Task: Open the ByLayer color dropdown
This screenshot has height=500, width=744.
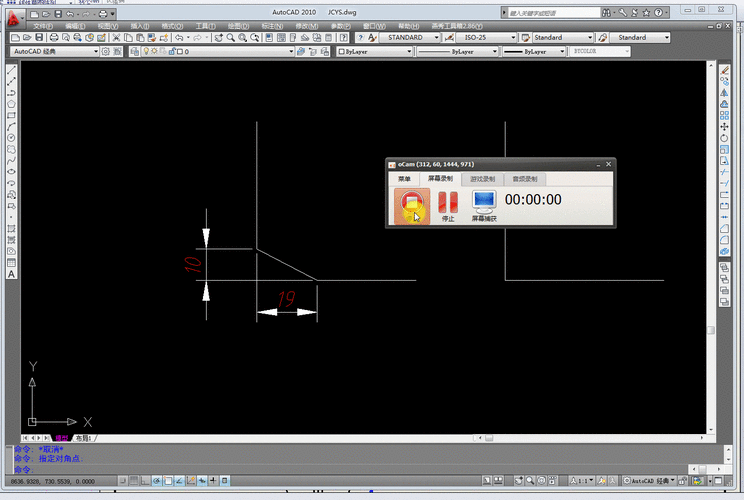Action: [374, 51]
